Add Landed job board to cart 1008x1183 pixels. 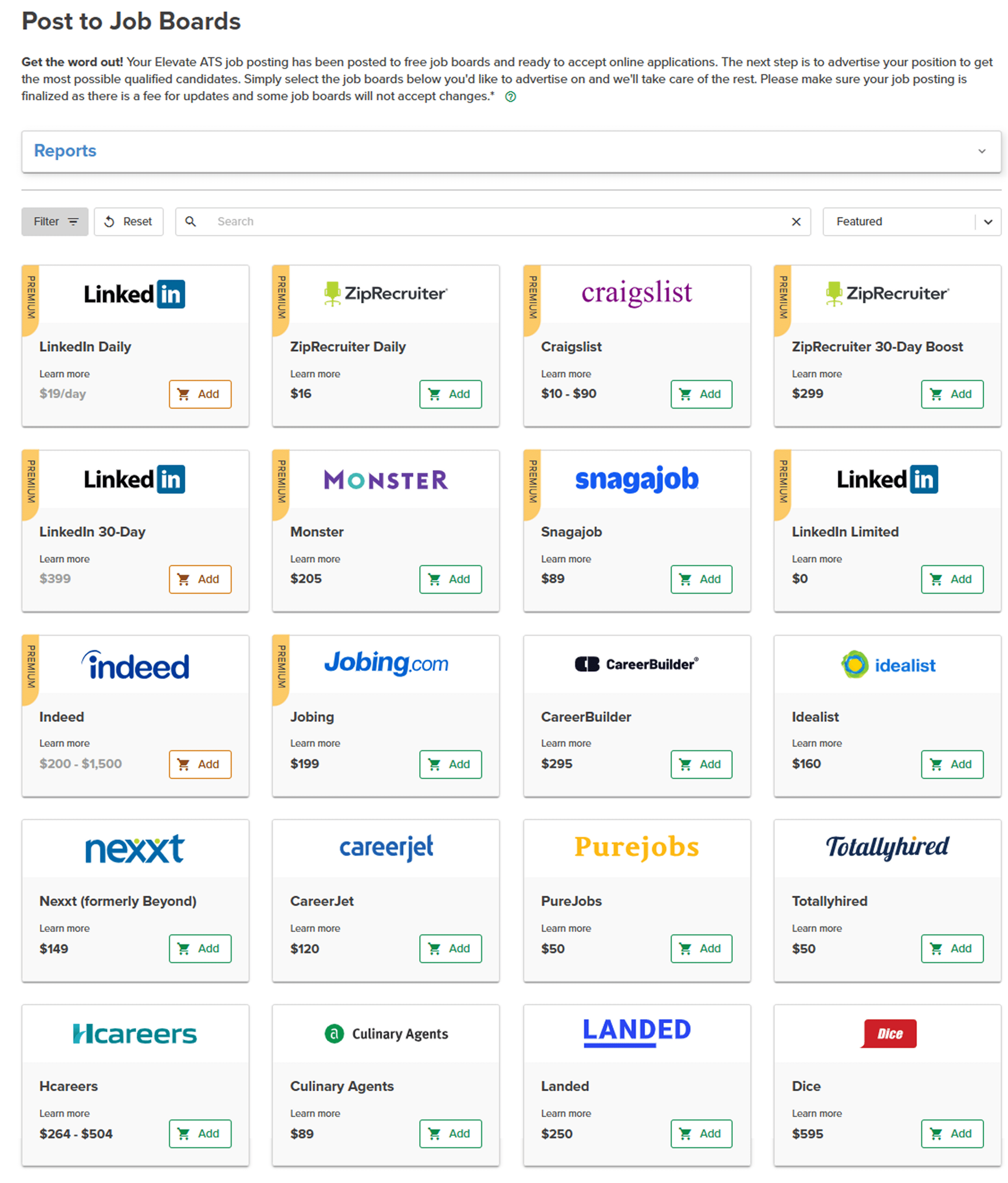pyautogui.click(x=701, y=1133)
